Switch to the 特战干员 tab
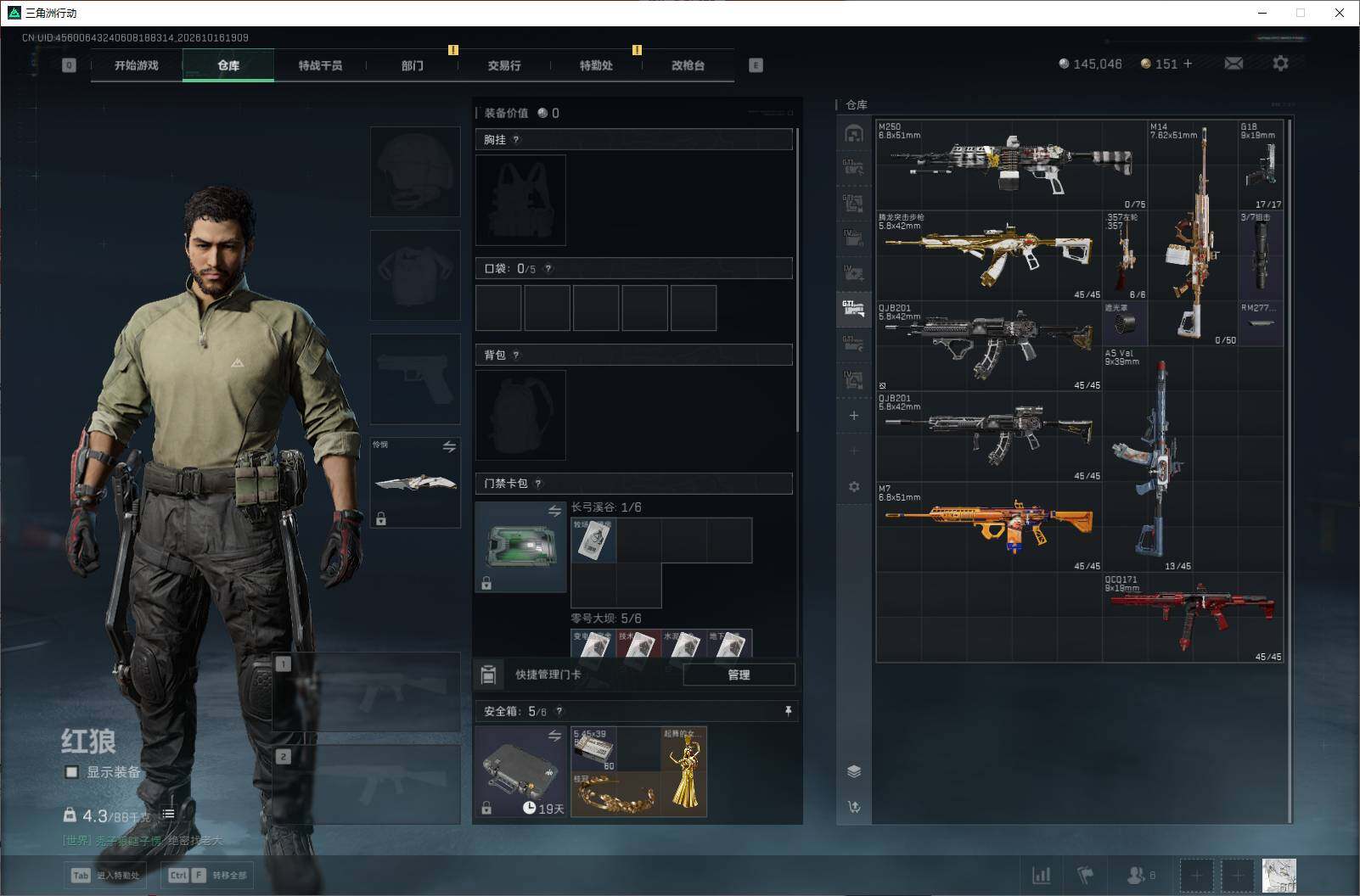Image resolution: width=1360 pixels, height=896 pixels. click(320, 65)
